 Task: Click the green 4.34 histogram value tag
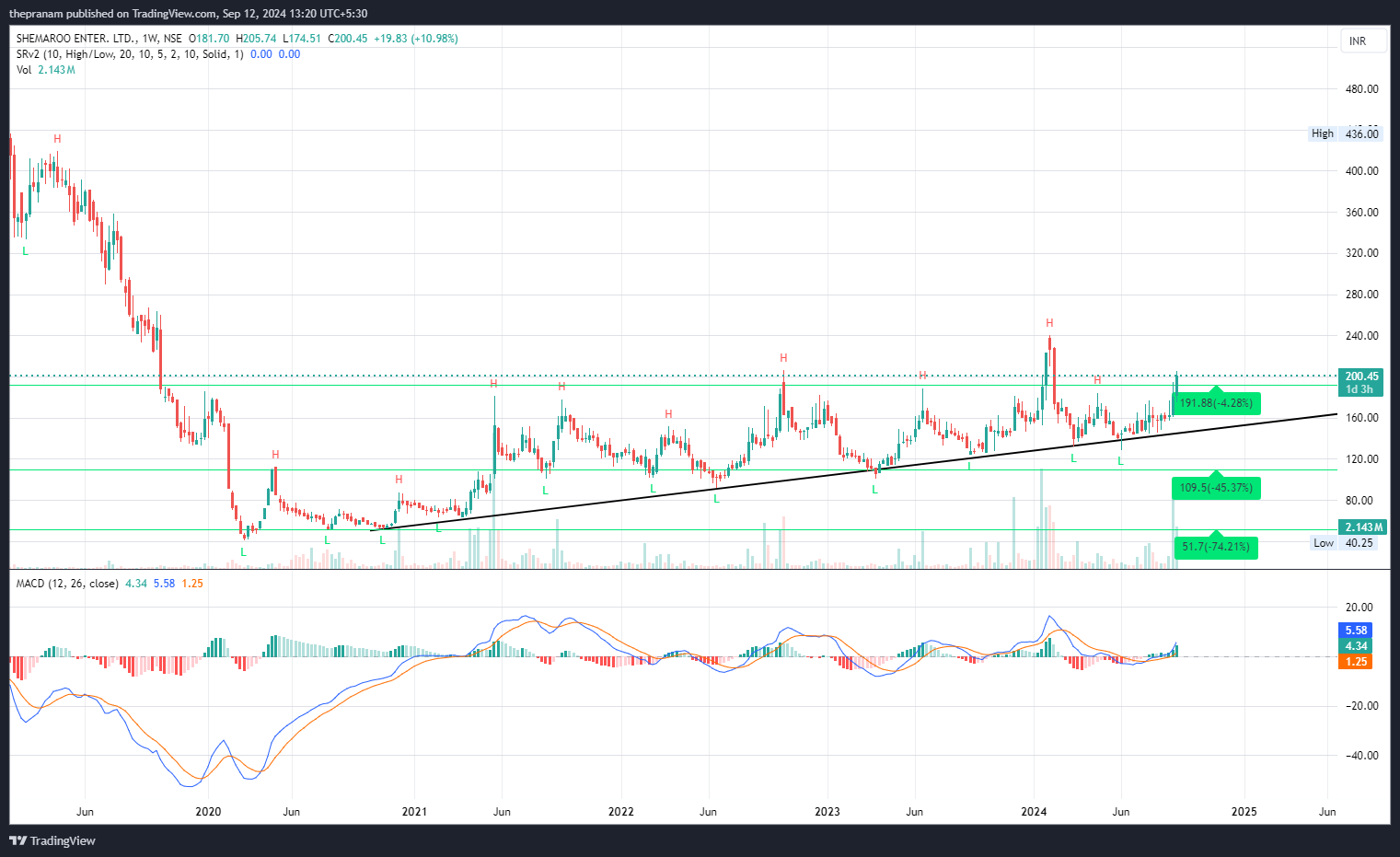click(x=1356, y=646)
